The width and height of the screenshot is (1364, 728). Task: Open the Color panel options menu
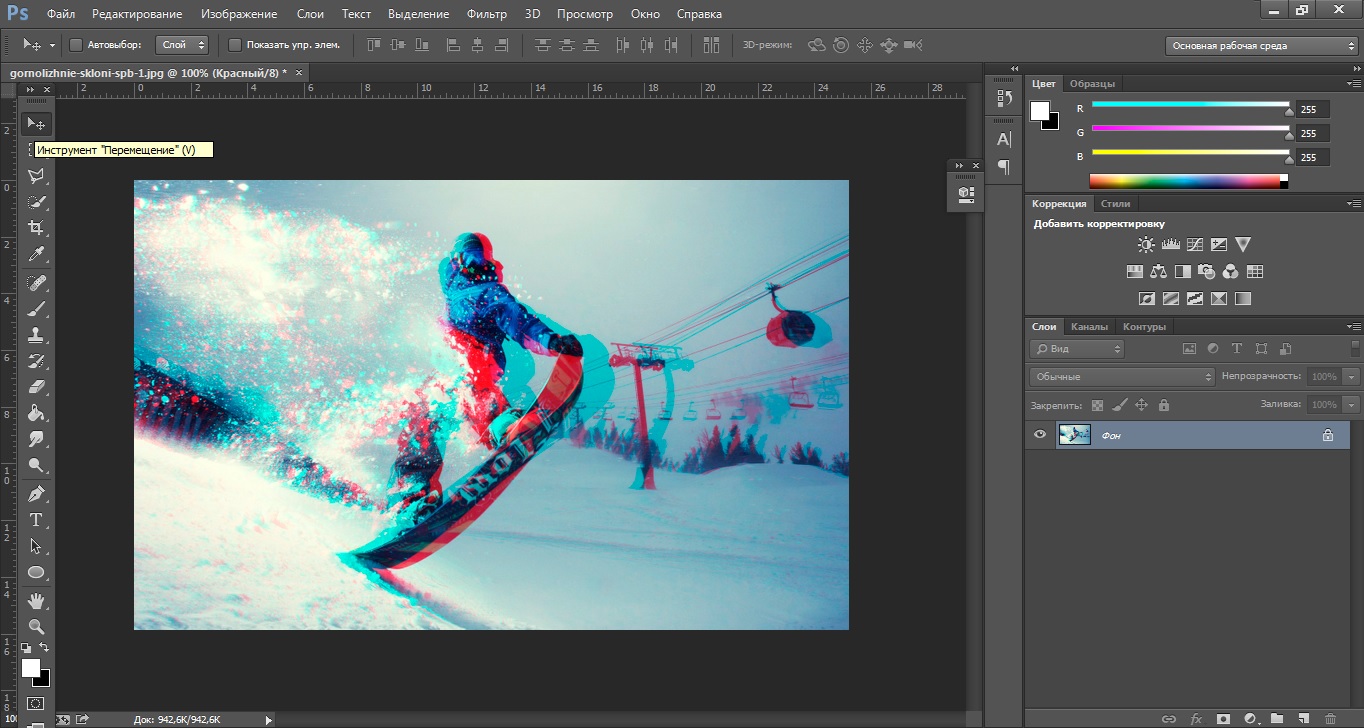pyautogui.click(x=1354, y=83)
